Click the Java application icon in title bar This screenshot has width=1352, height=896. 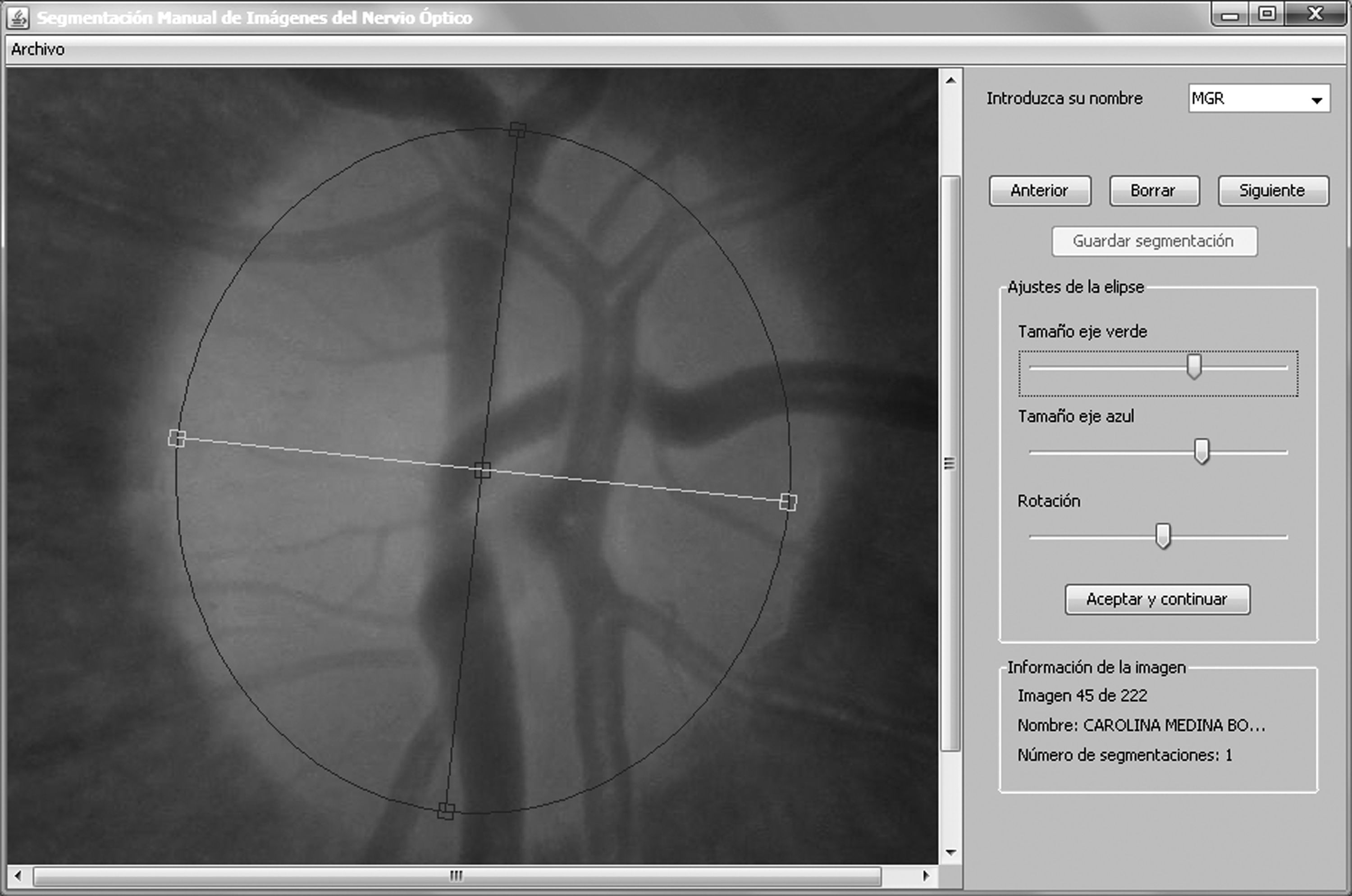(x=18, y=18)
